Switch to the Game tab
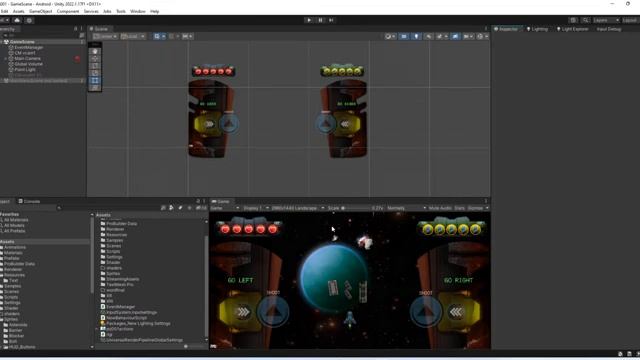This screenshot has height=360, width=640. (x=221, y=202)
